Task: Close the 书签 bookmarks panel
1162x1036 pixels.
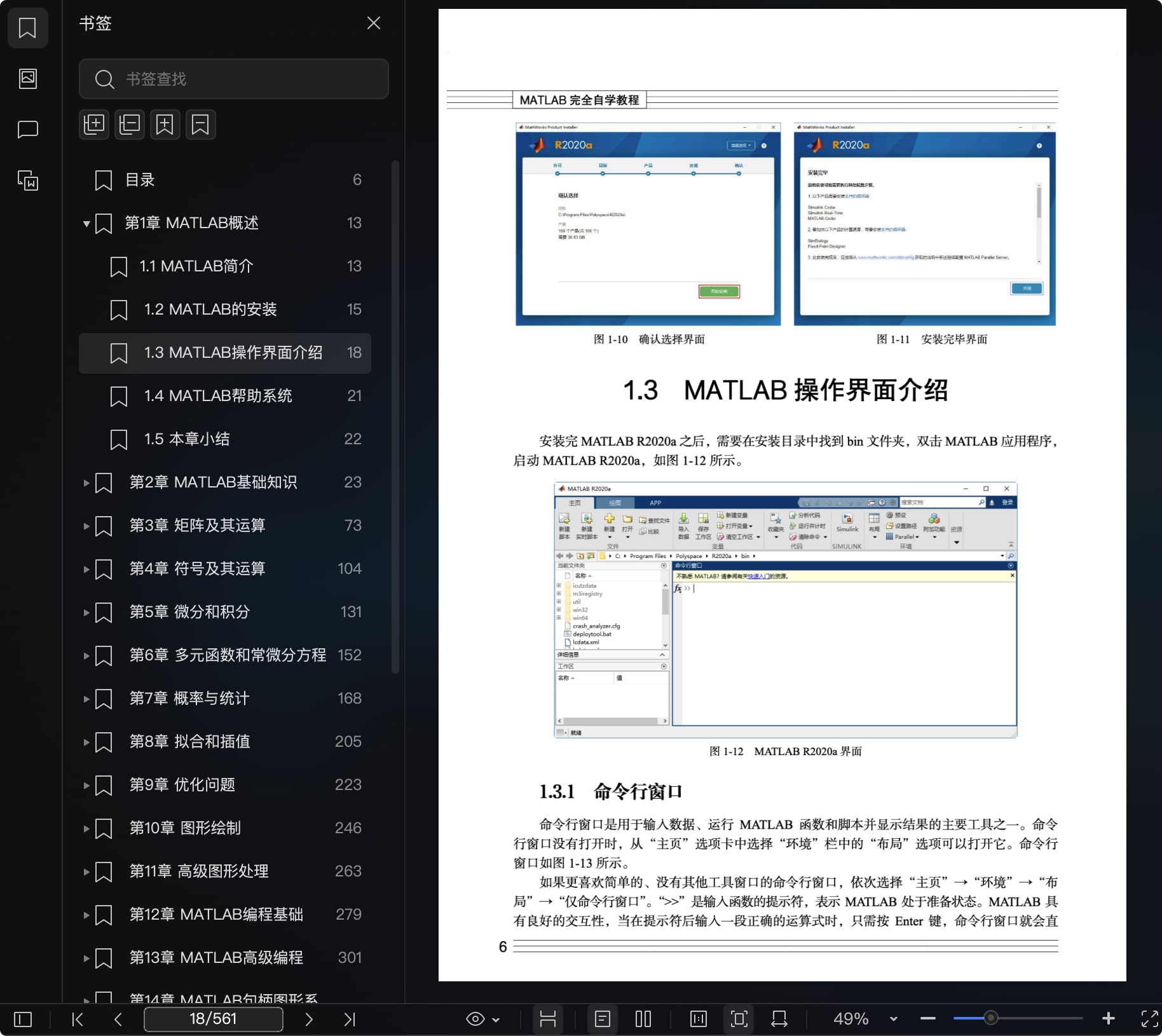Action: click(374, 24)
